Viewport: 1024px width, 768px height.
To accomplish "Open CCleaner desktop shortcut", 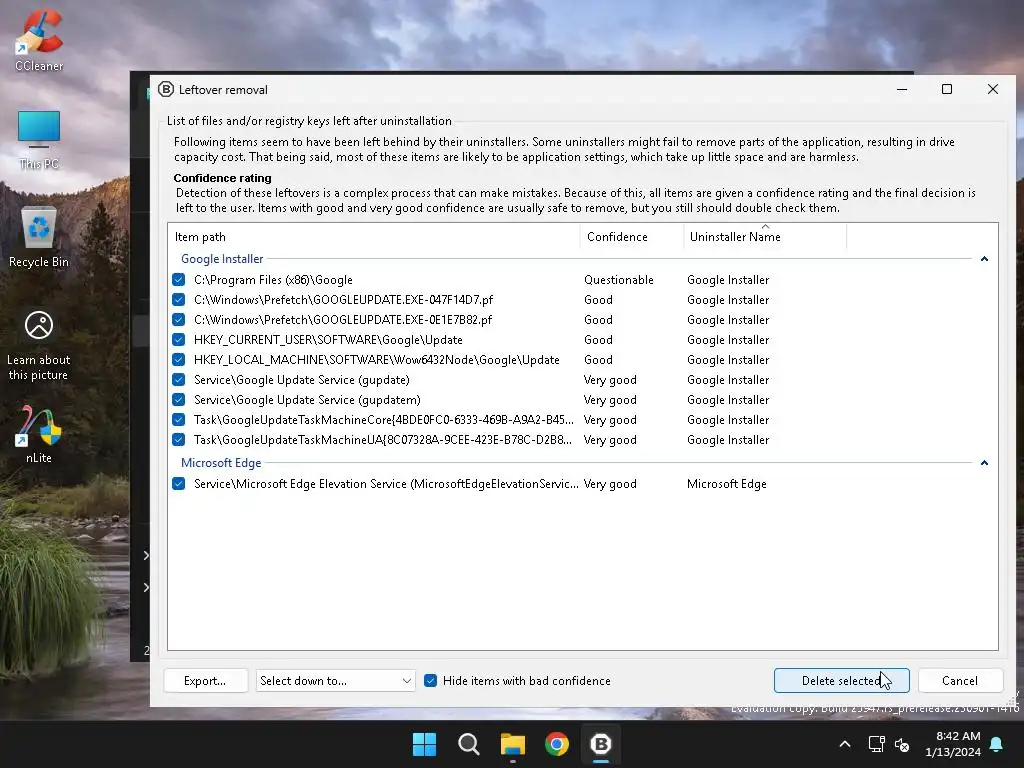I will click(39, 39).
